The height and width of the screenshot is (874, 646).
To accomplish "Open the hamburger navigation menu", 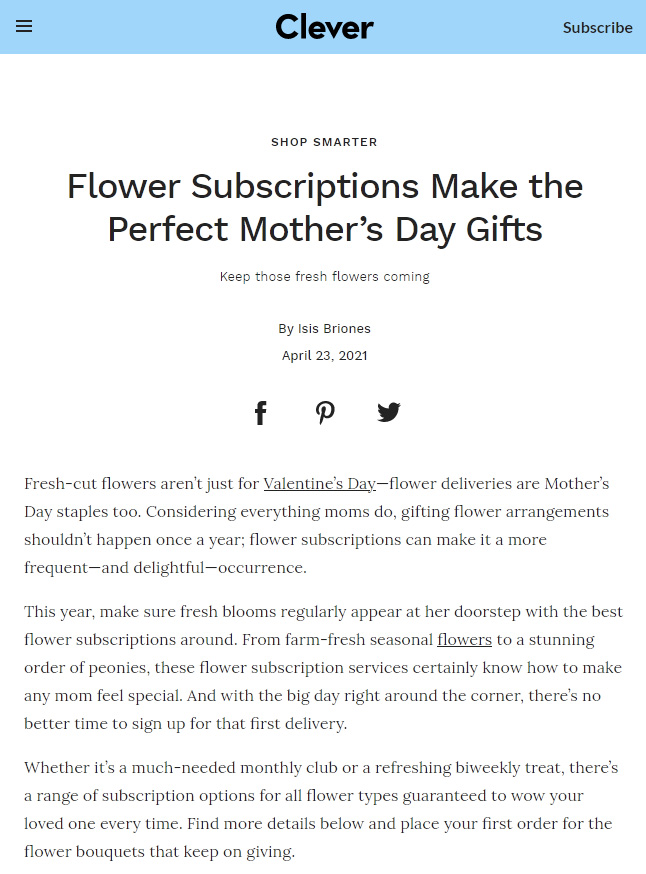I will [x=24, y=27].
